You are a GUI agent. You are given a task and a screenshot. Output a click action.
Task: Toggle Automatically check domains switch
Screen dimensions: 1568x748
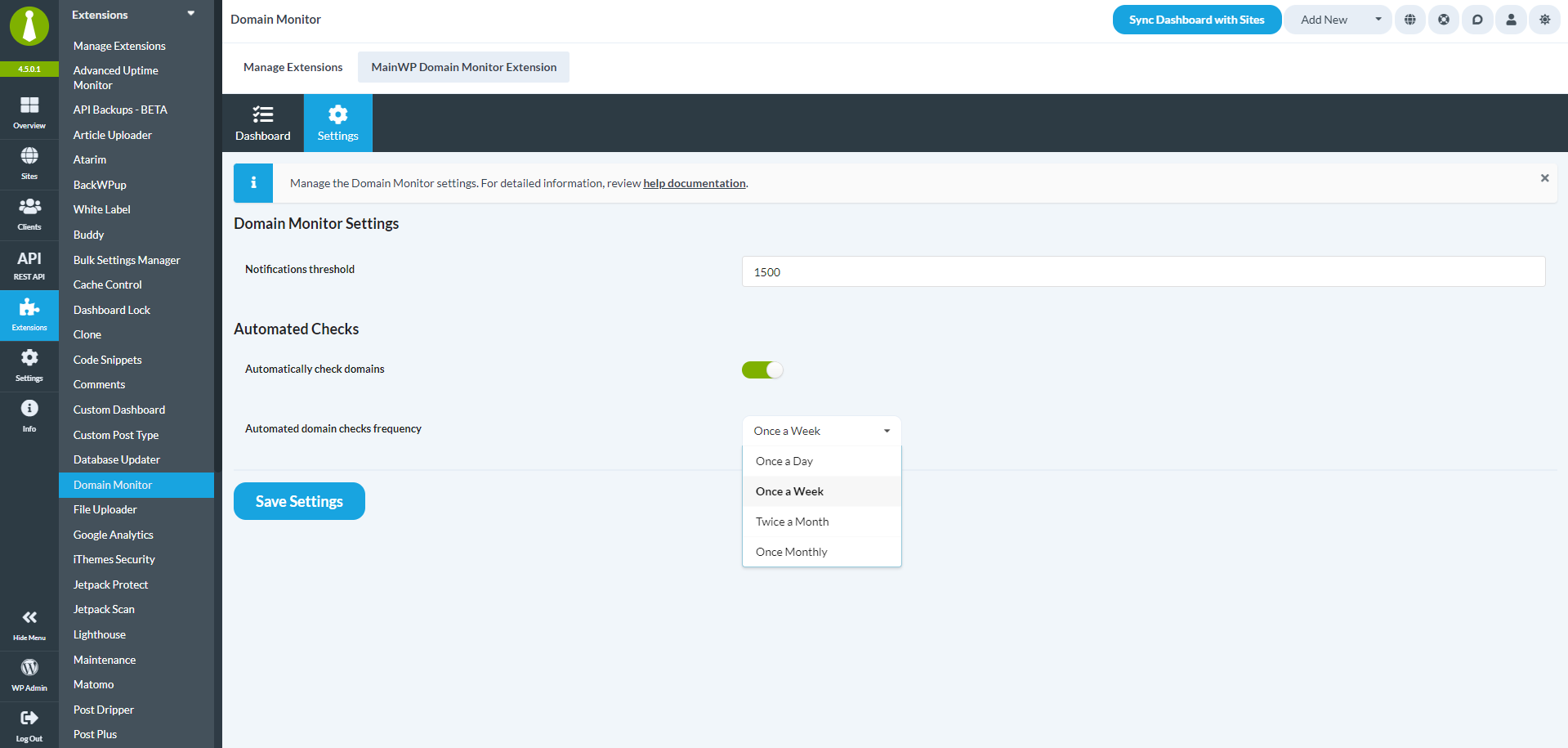click(x=762, y=370)
